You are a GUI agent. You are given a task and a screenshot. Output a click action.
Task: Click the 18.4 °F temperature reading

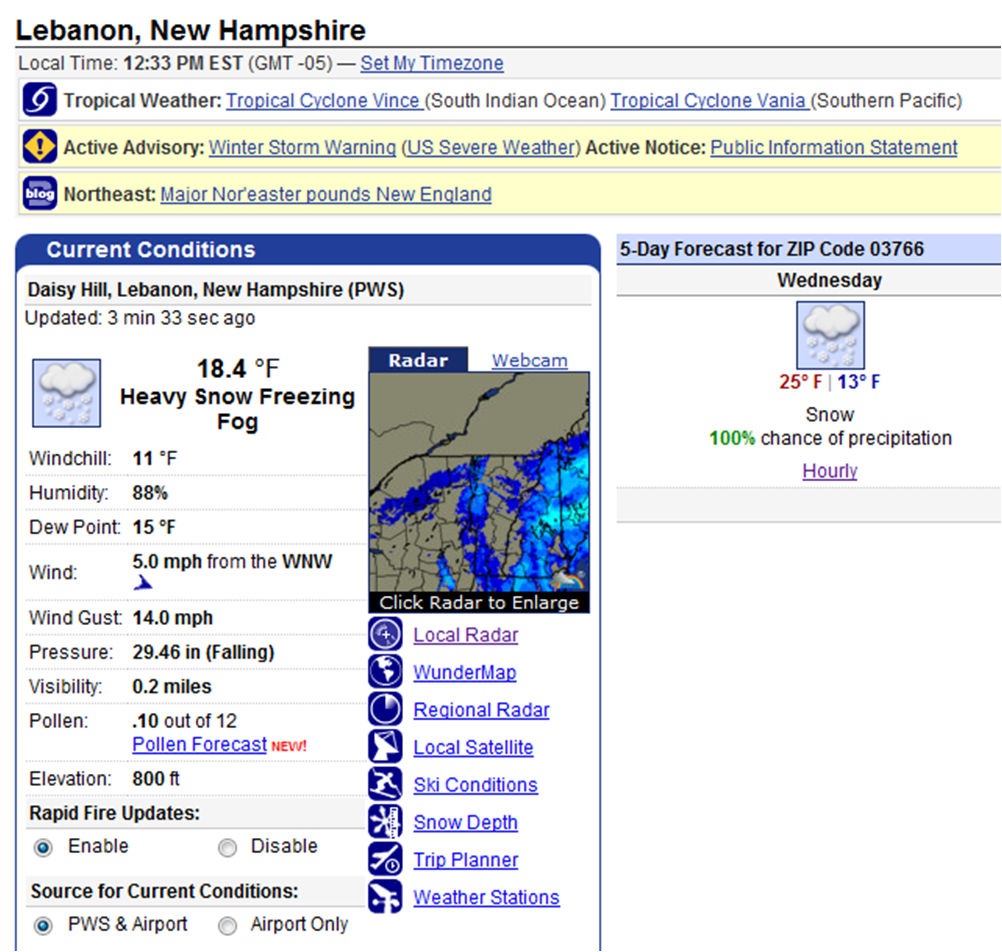pyautogui.click(x=238, y=369)
